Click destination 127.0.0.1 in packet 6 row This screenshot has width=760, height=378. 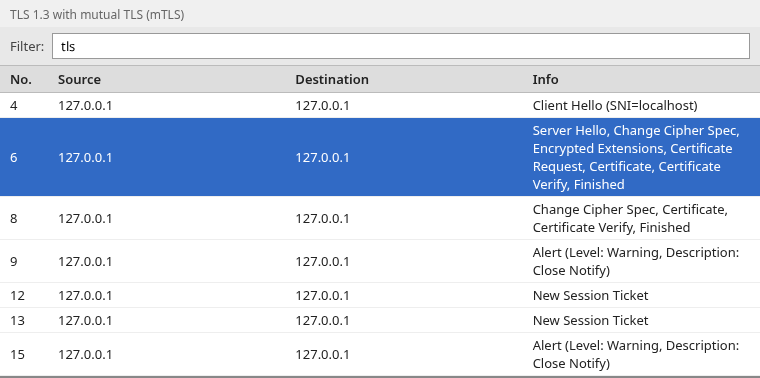point(322,158)
